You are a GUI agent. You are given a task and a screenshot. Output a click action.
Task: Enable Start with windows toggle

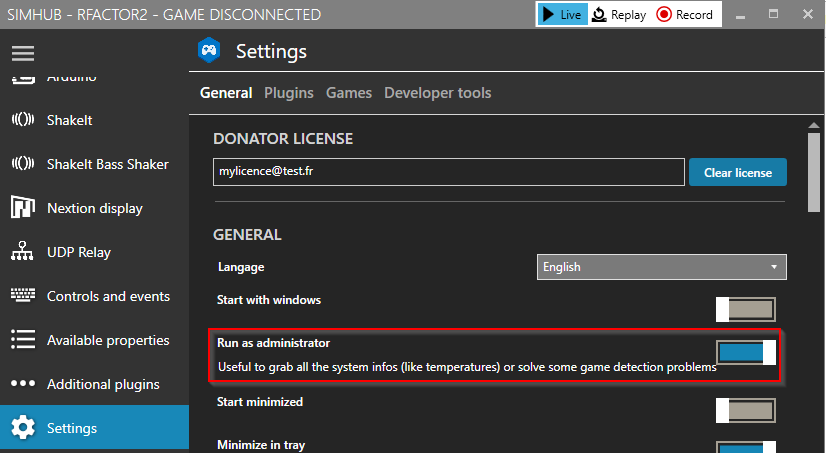coord(745,309)
